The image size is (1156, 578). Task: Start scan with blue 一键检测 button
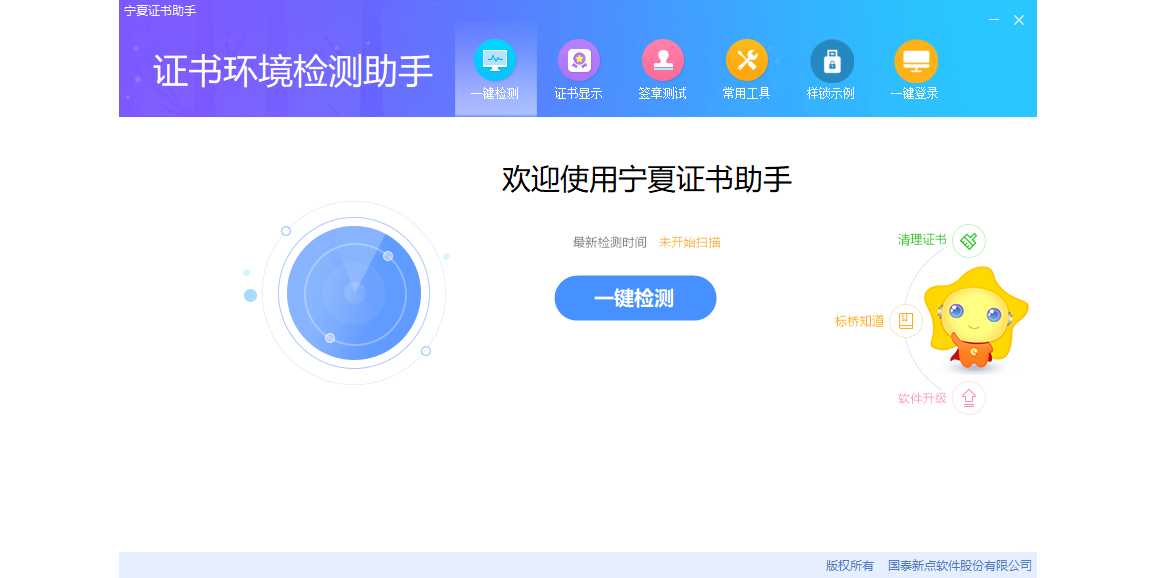635,298
